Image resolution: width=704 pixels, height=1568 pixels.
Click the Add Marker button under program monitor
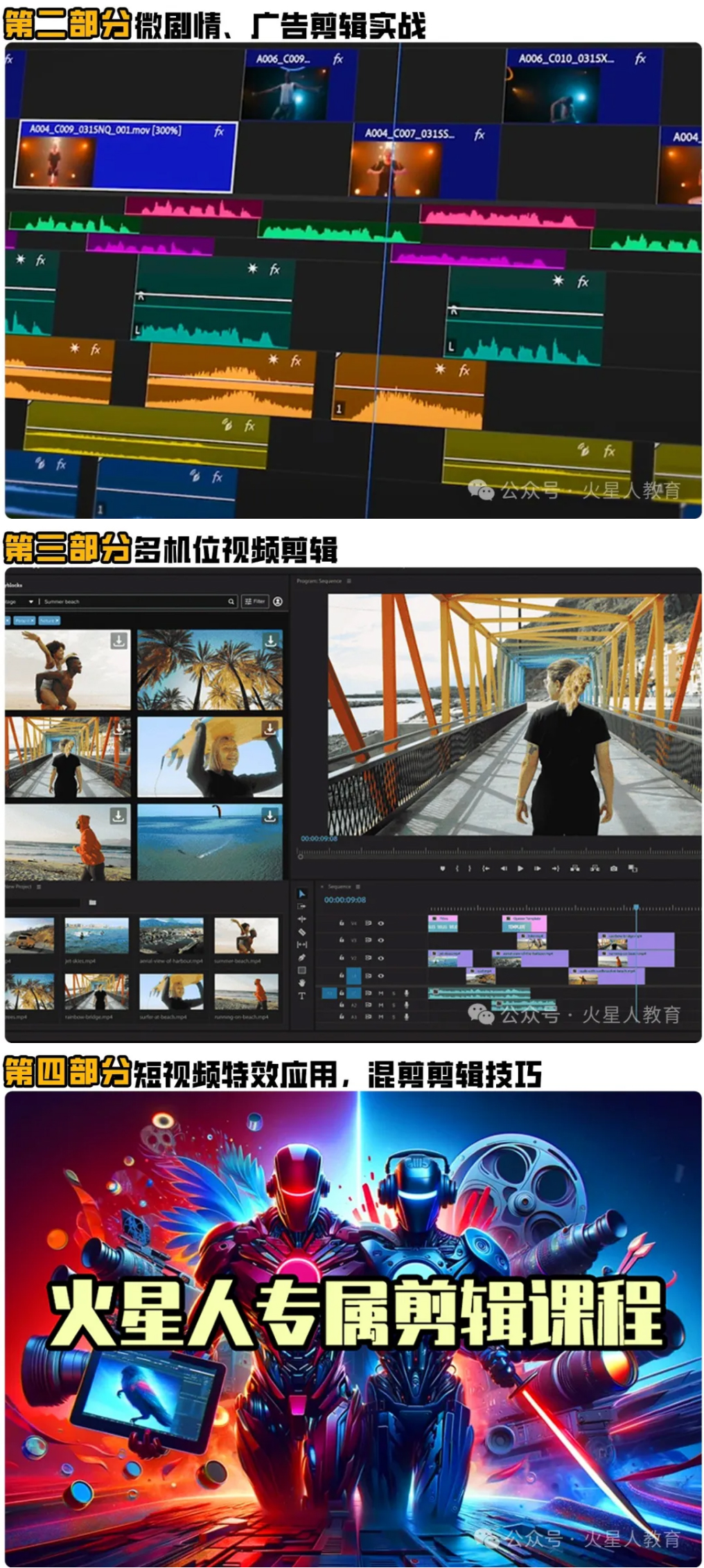(x=443, y=868)
